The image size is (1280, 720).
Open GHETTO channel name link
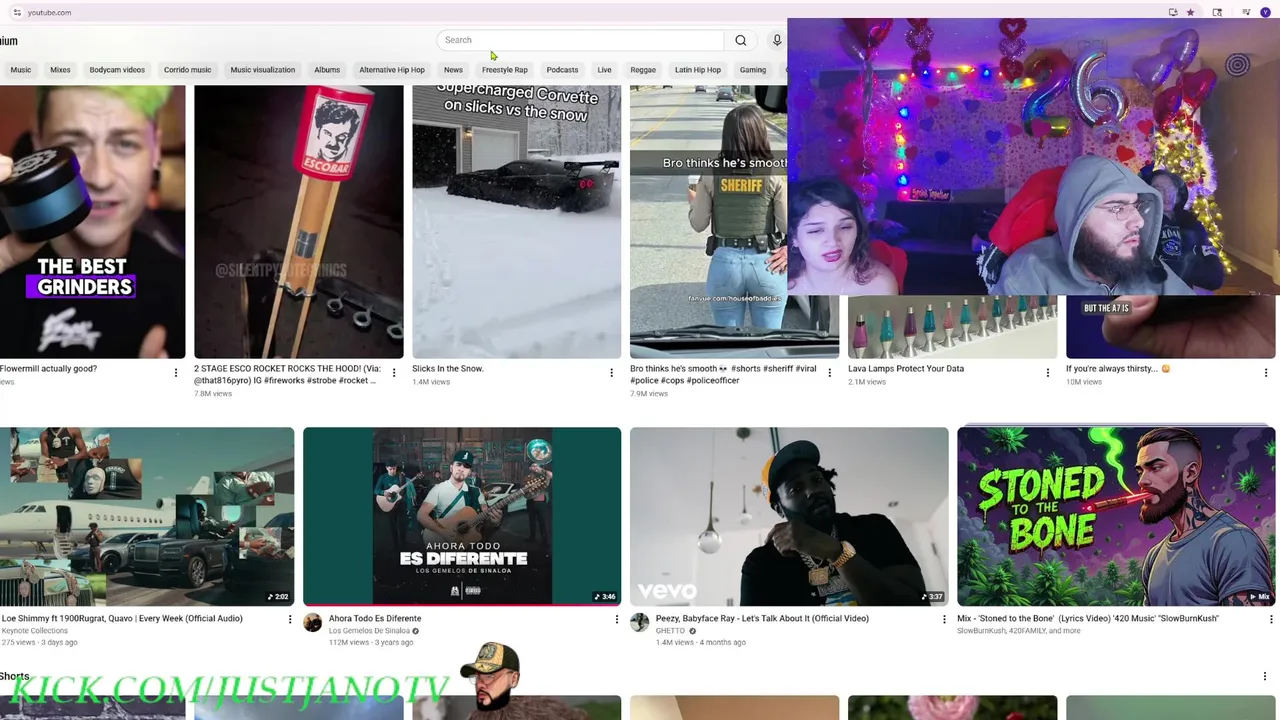click(670, 631)
